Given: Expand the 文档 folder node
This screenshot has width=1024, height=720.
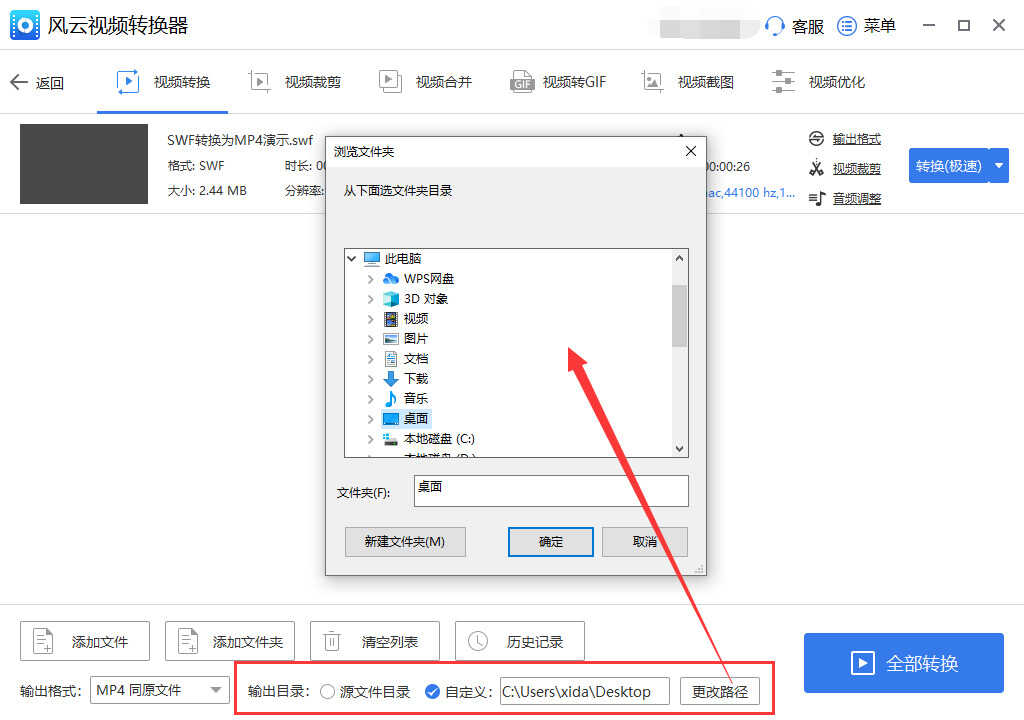Looking at the screenshot, I should pyautogui.click(x=370, y=359).
